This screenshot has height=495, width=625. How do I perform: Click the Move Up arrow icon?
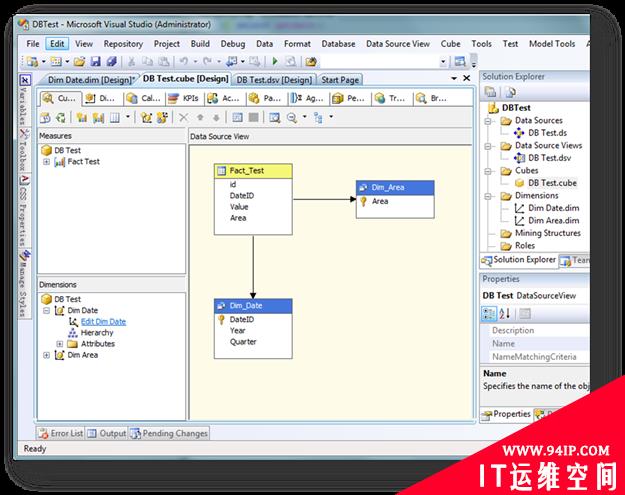click(200, 117)
